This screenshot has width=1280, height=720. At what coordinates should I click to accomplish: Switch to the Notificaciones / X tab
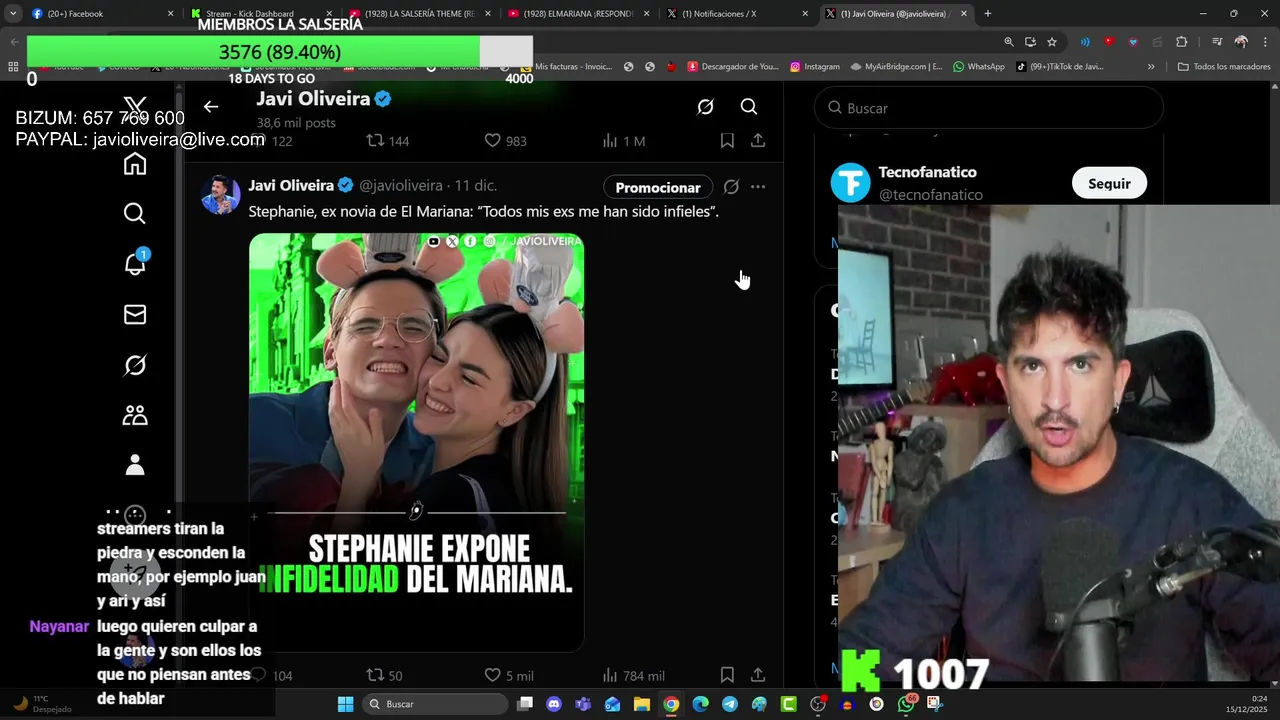tap(738, 14)
